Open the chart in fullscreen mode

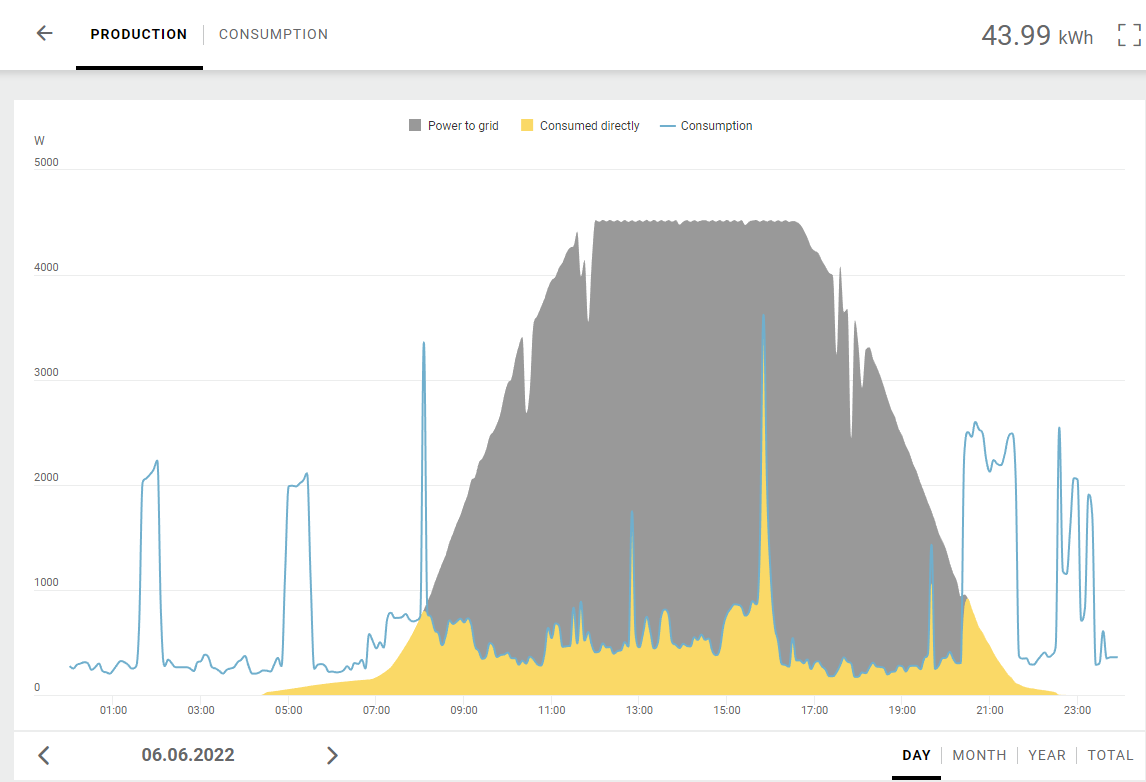[x=1129, y=35]
